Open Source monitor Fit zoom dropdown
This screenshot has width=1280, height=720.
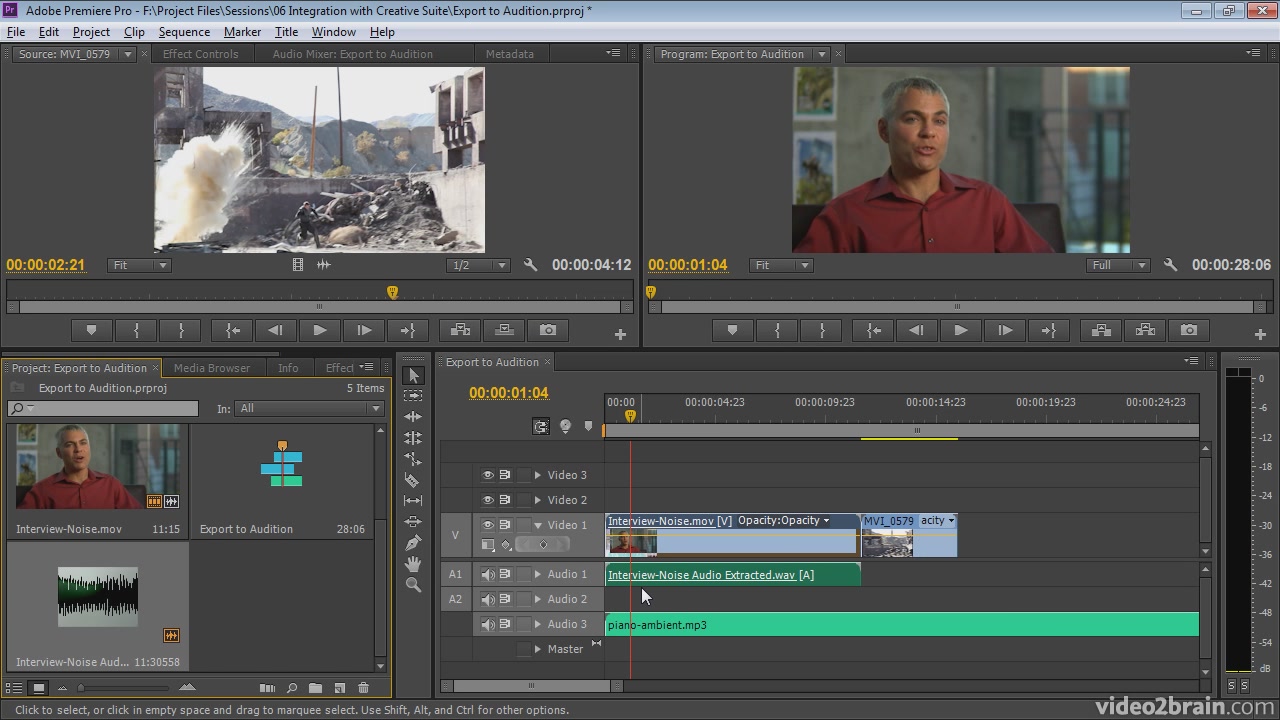(139, 265)
